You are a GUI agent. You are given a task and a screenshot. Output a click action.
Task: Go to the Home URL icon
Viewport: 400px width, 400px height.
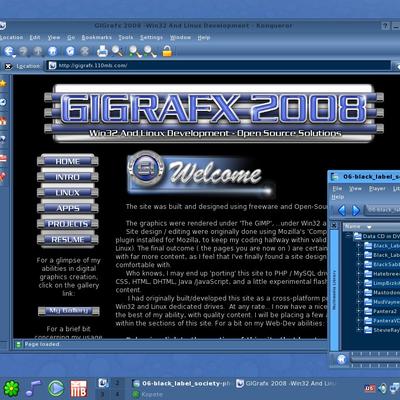[x=53, y=51]
